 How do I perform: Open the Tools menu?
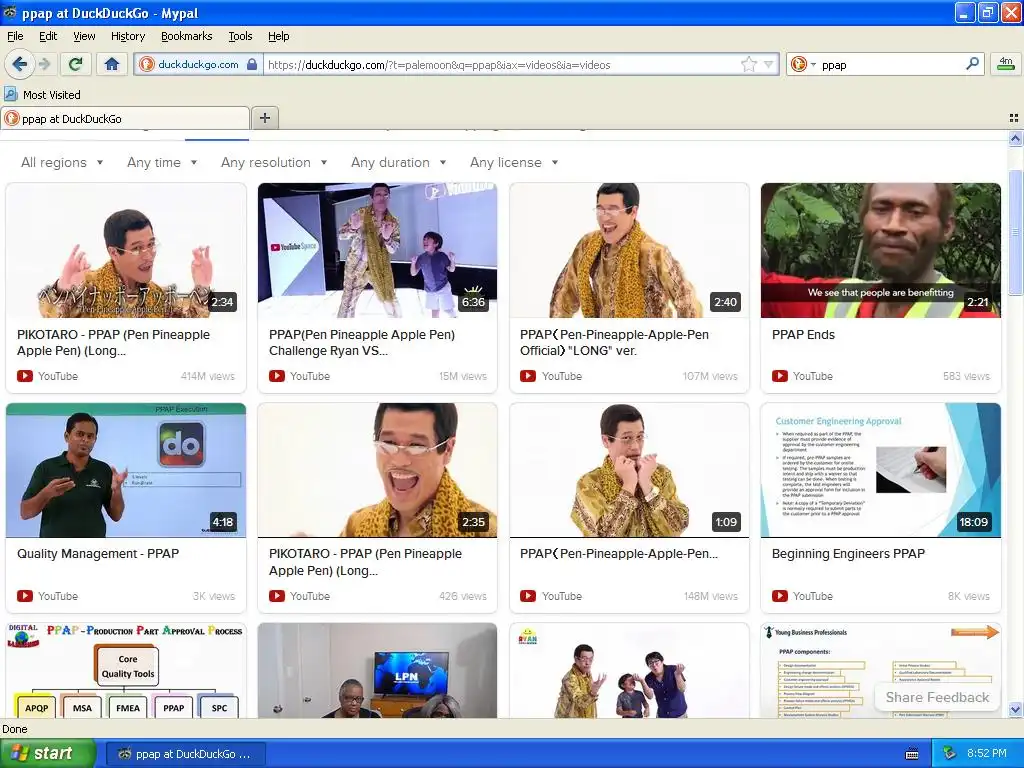(x=240, y=36)
